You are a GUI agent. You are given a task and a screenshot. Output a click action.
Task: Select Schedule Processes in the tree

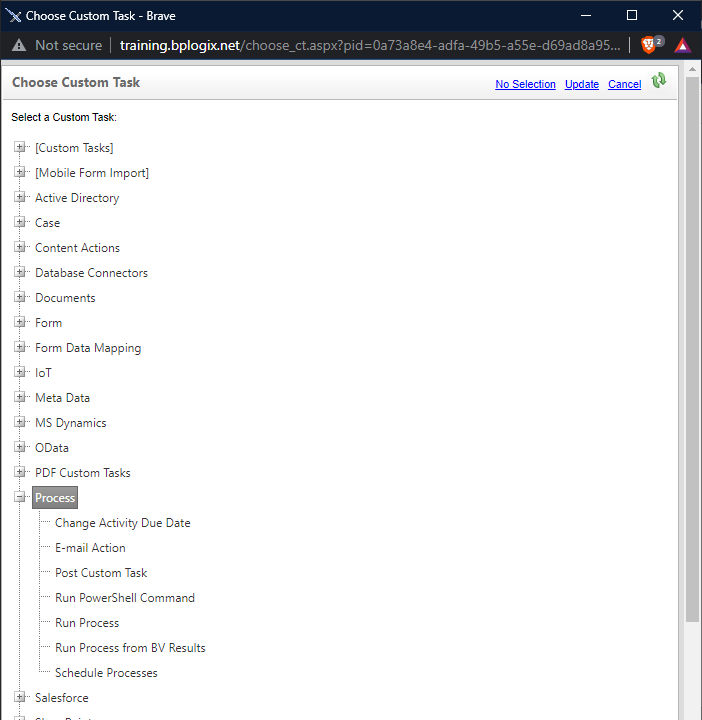106,673
